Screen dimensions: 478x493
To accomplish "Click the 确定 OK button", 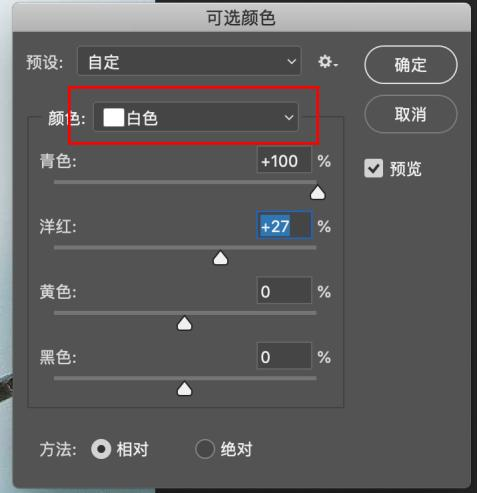I will point(411,65).
